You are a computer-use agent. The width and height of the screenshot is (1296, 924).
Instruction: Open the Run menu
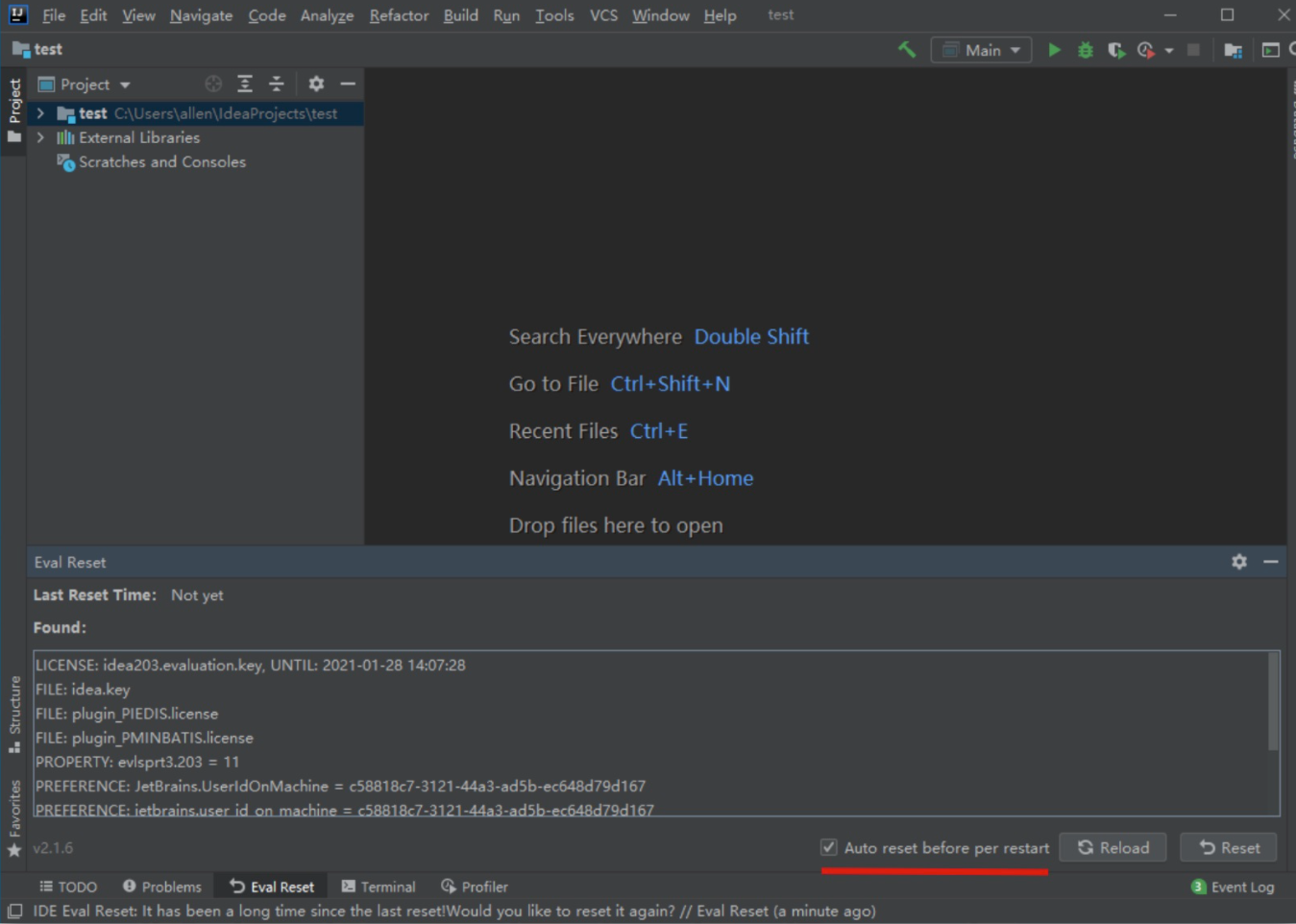pos(506,15)
